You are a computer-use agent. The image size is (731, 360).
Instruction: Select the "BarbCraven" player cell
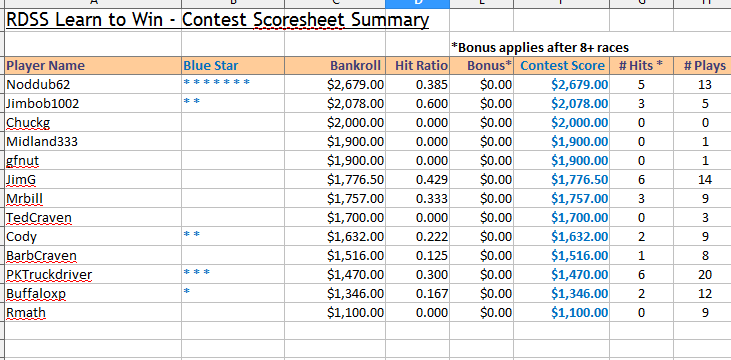pos(93,256)
